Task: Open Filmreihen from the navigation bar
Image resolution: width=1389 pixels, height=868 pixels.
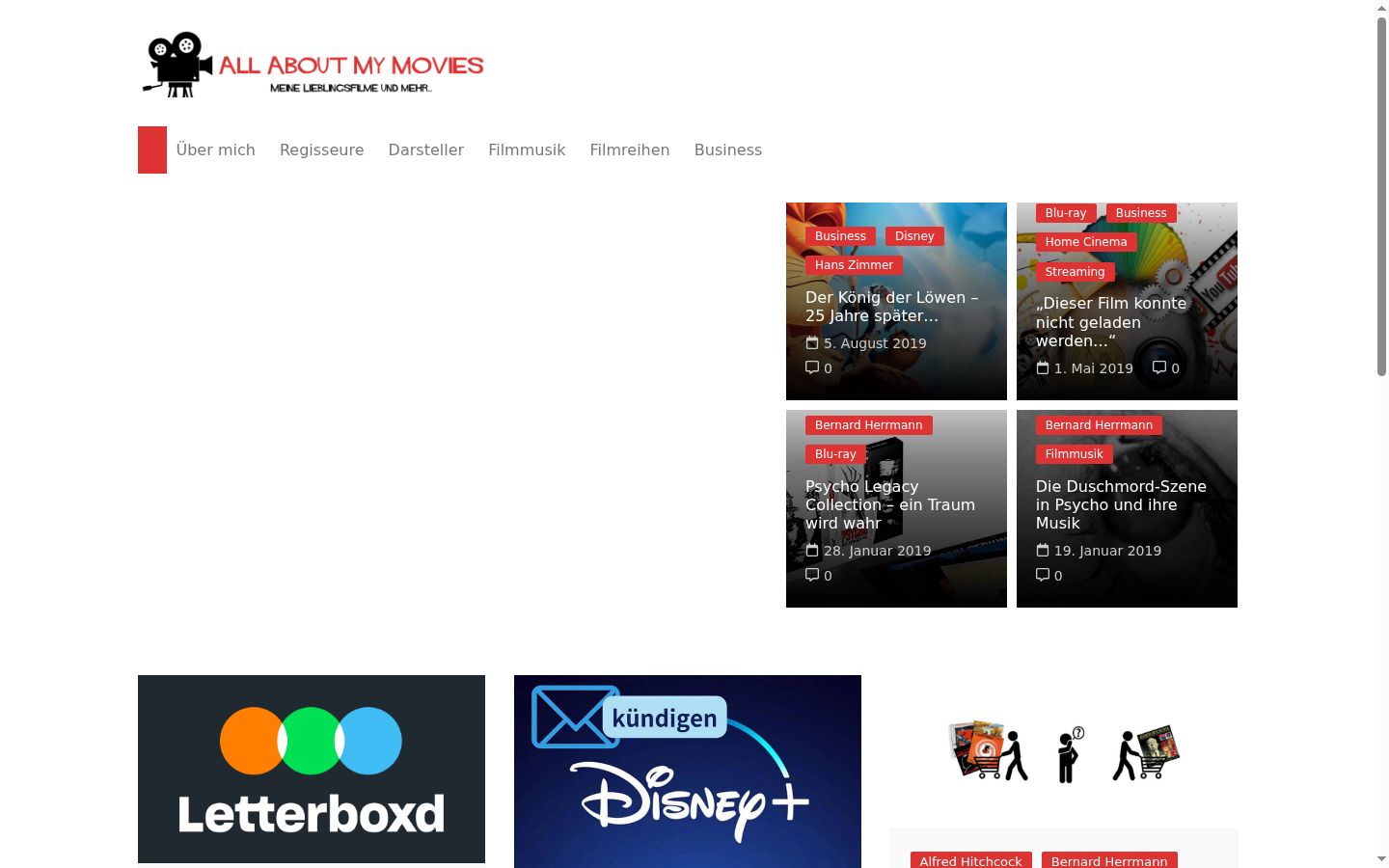Action: tap(630, 149)
